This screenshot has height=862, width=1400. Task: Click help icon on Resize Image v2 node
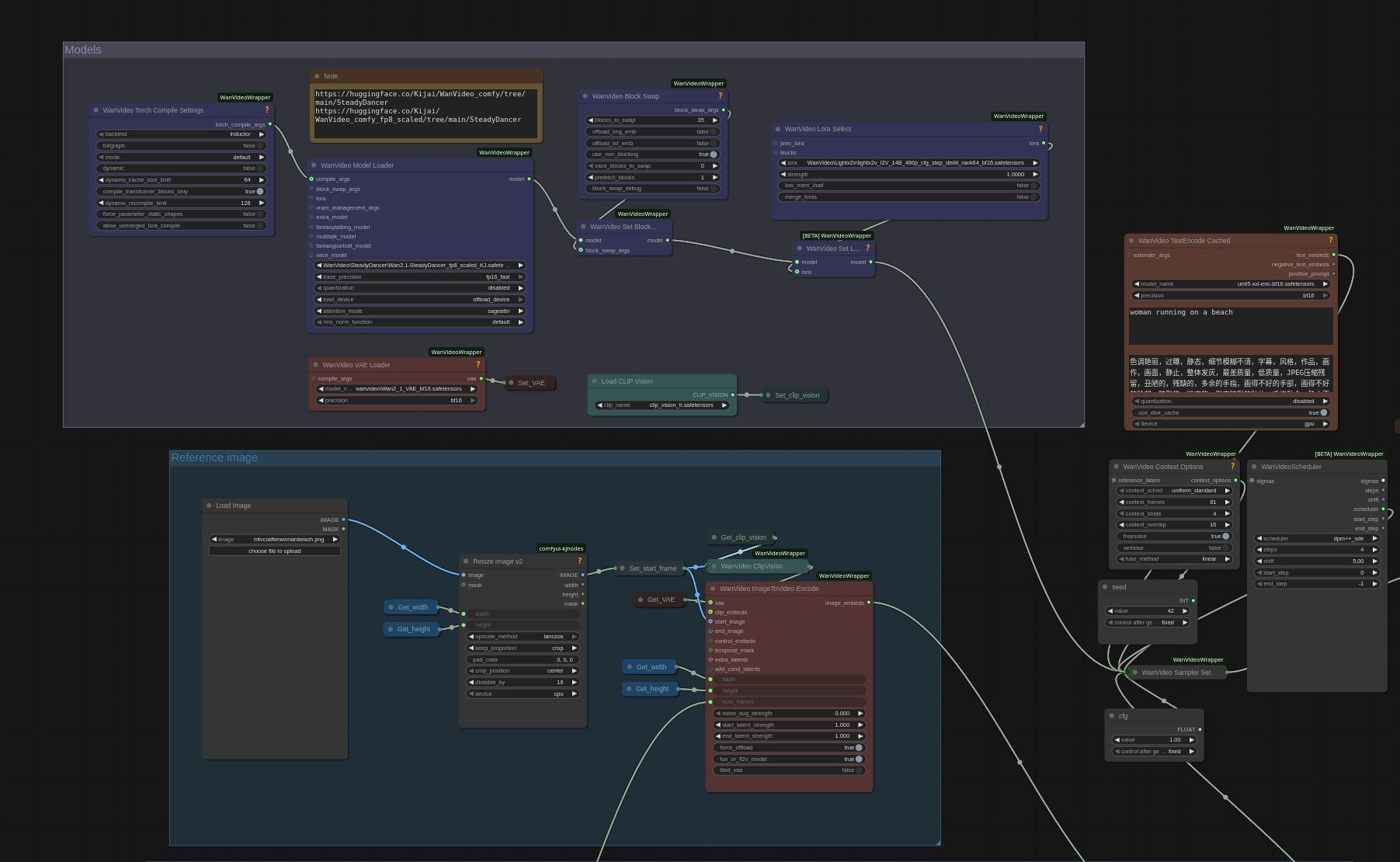point(579,561)
